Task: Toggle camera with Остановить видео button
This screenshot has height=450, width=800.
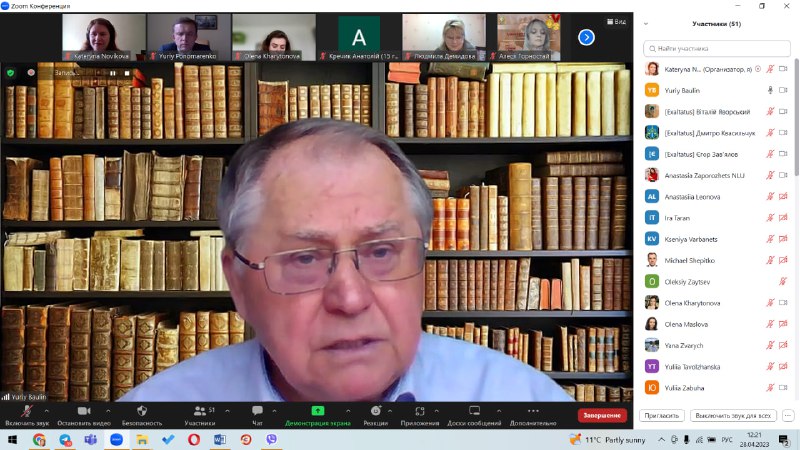Action: click(x=83, y=411)
